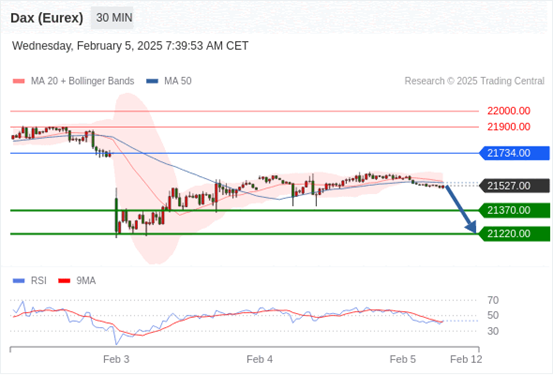Viewport: 553px width, 375px height.
Task: Click the blue downward forecast arrow
Action: 461,209
